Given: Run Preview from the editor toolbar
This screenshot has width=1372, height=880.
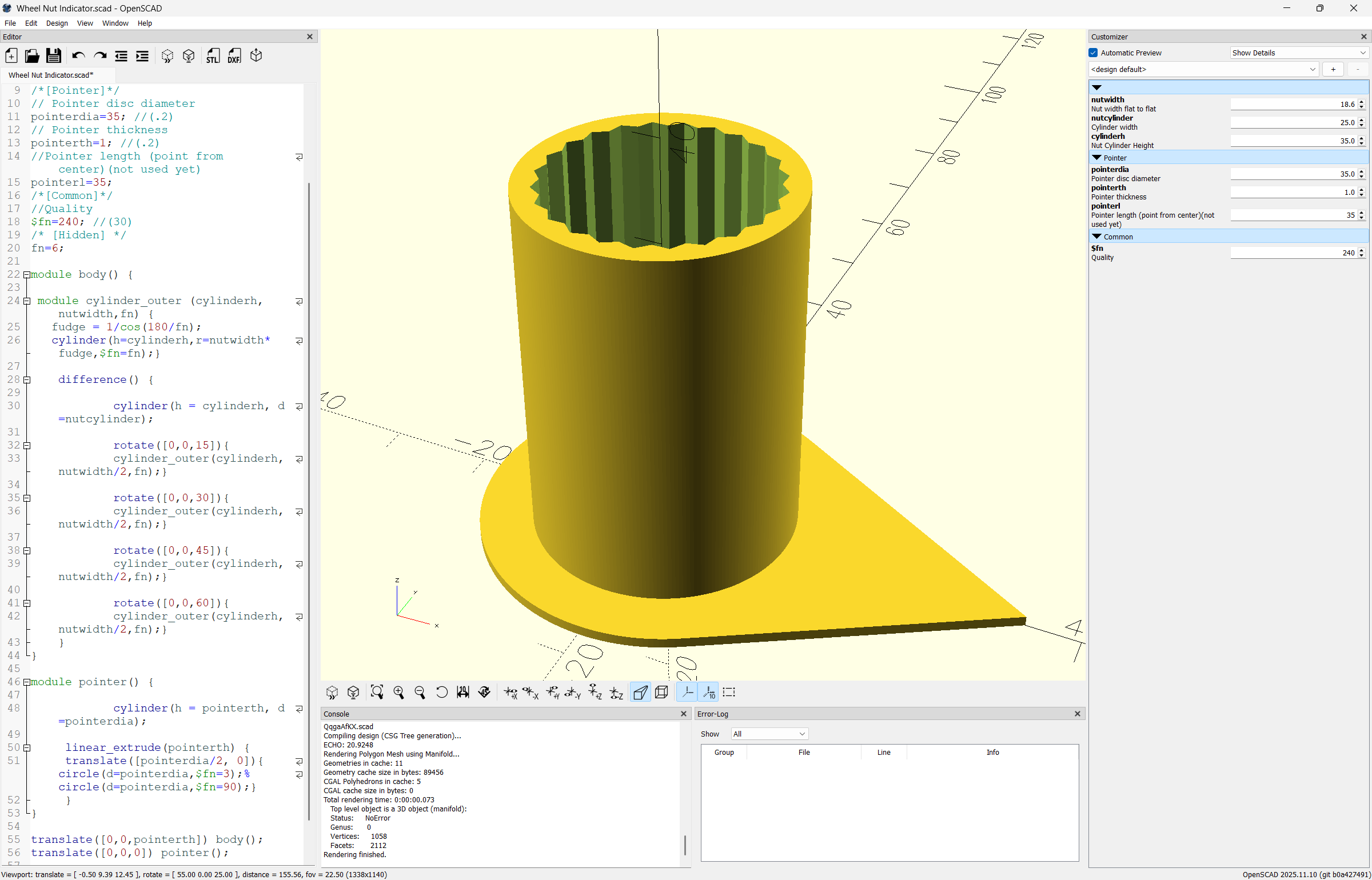Looking at the screenshot, I should point(167,56).
